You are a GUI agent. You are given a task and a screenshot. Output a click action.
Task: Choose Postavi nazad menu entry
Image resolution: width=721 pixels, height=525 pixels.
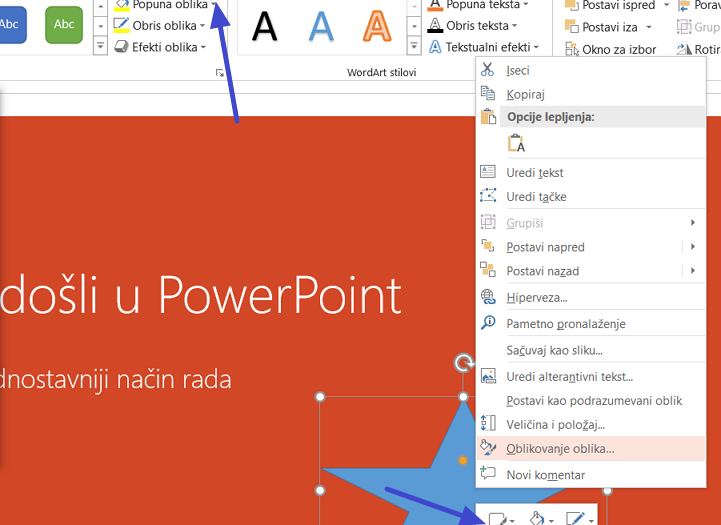click(591, 271)
